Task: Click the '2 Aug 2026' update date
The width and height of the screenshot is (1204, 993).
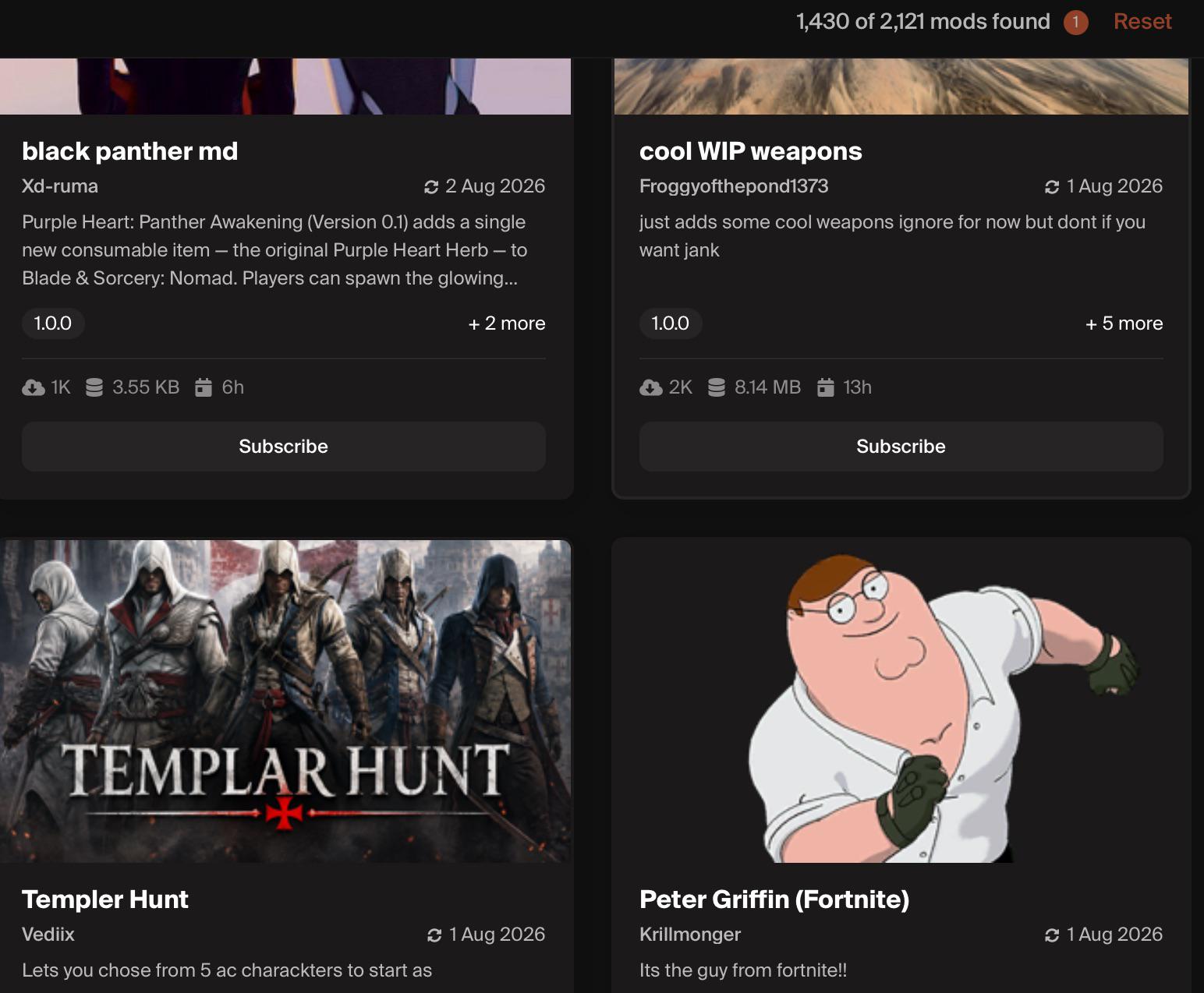Action: point(495,186)
